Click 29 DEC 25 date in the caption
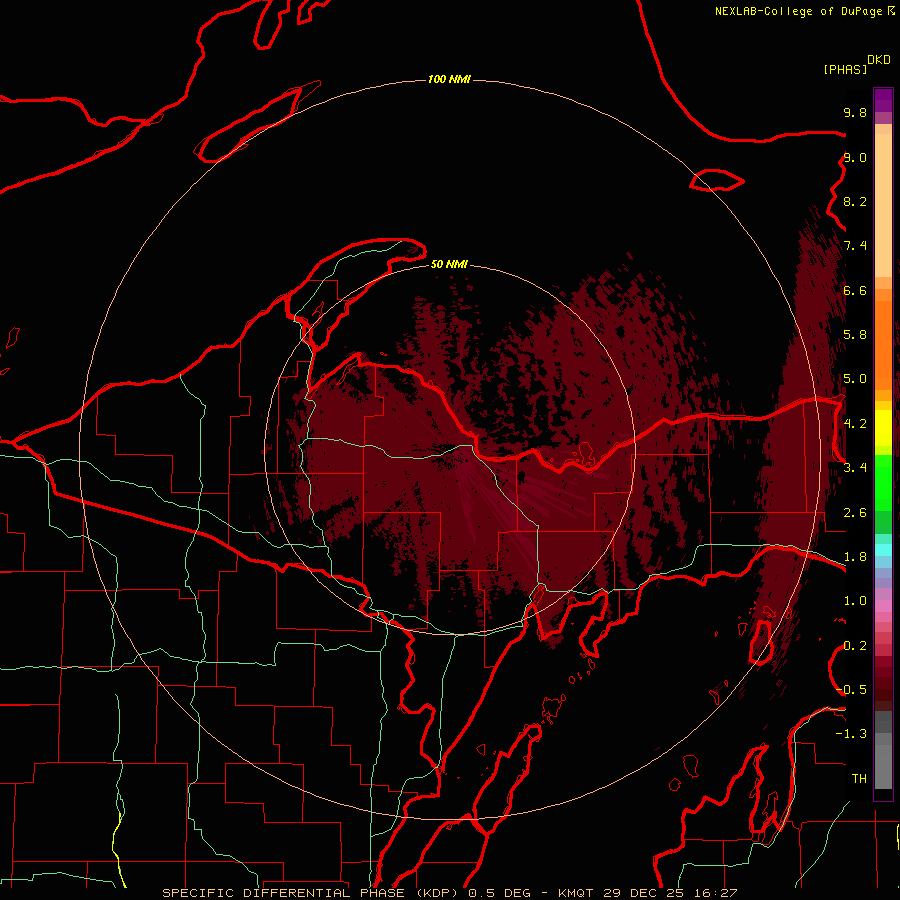900x900 pixels. [x=643, y=893]
